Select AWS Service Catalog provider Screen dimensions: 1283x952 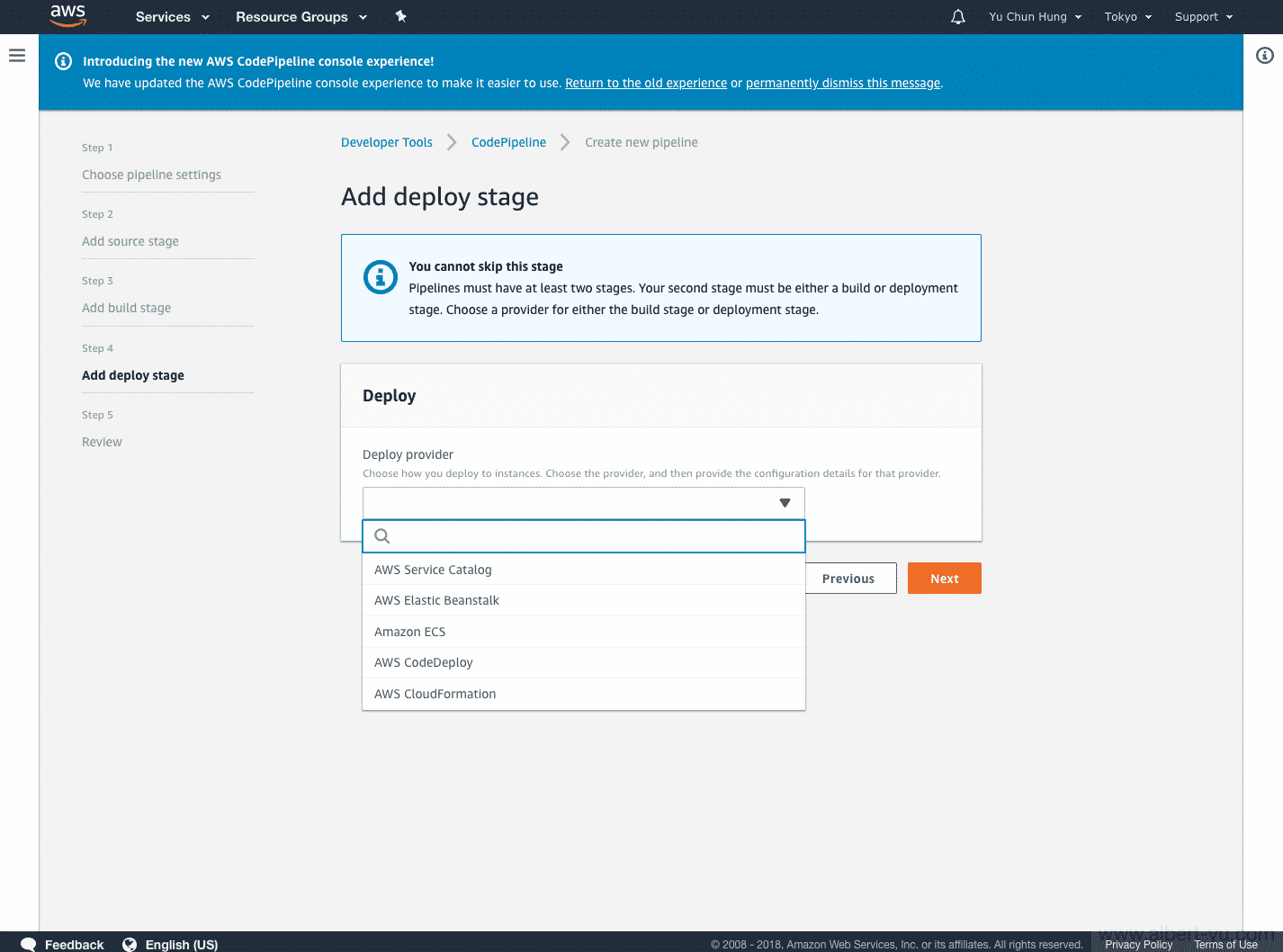584,570
